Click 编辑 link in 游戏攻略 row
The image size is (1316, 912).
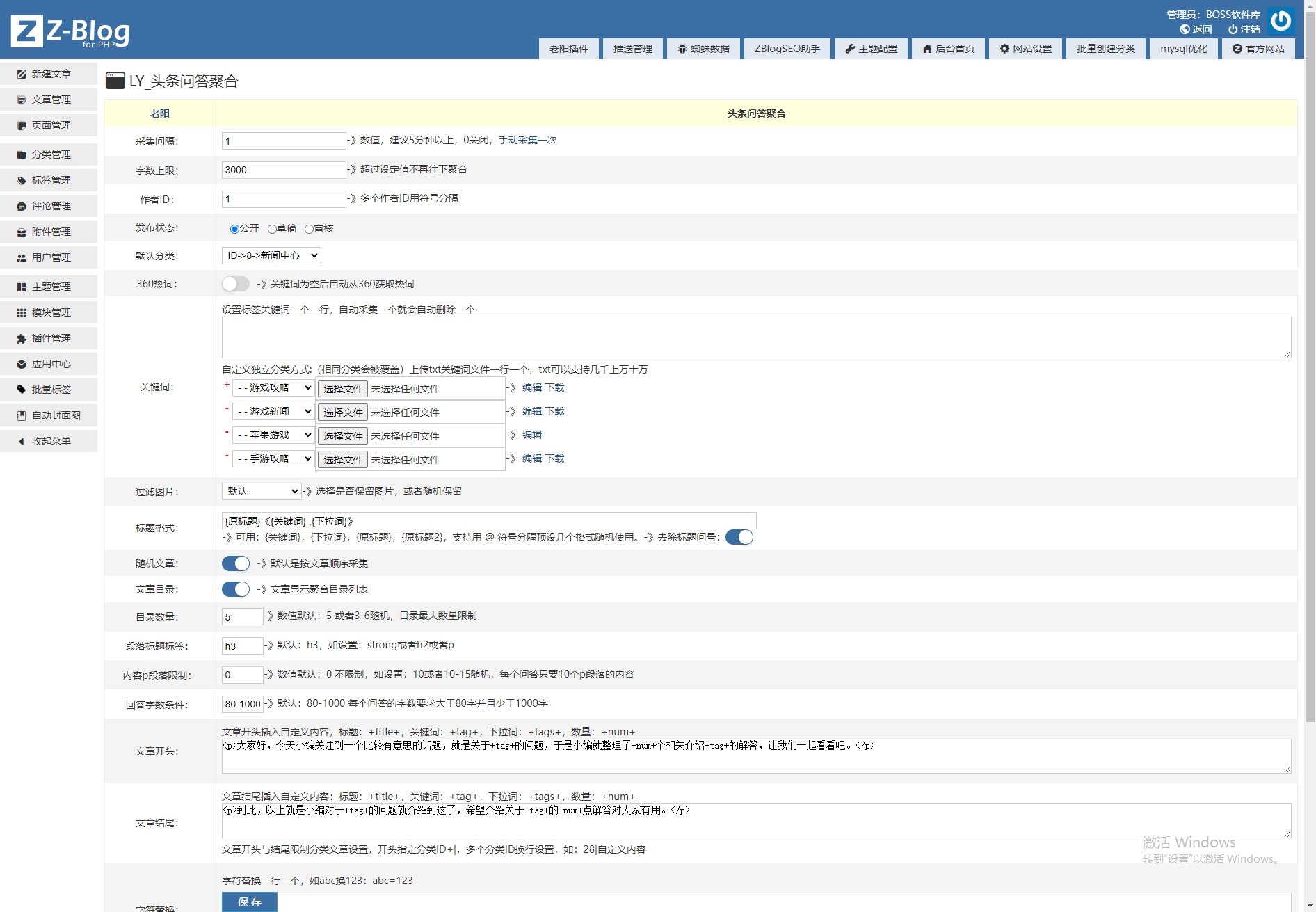point(532,387)
